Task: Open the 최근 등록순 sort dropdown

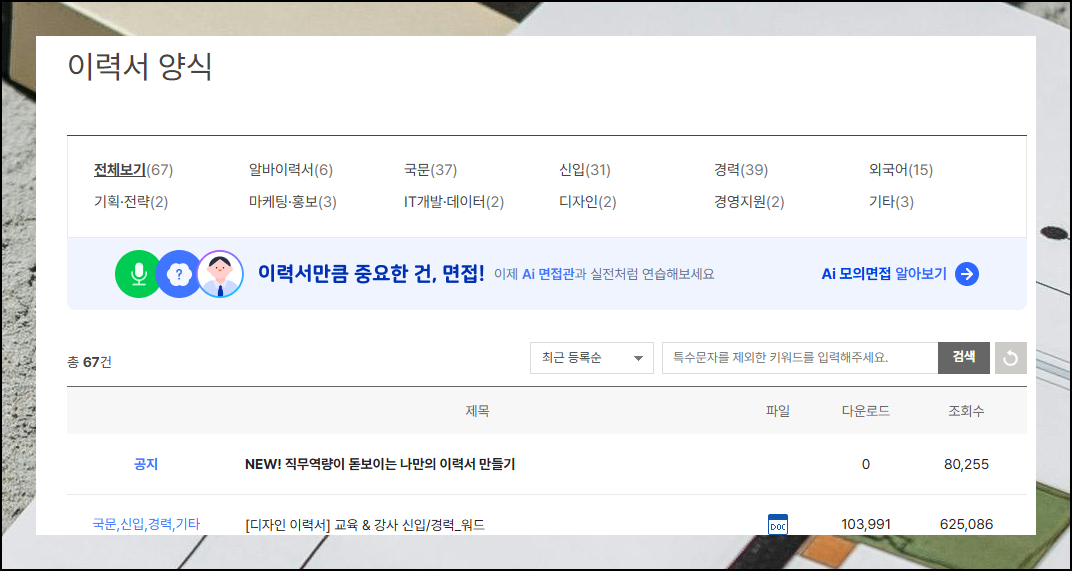Action: [x=592, y=358]
